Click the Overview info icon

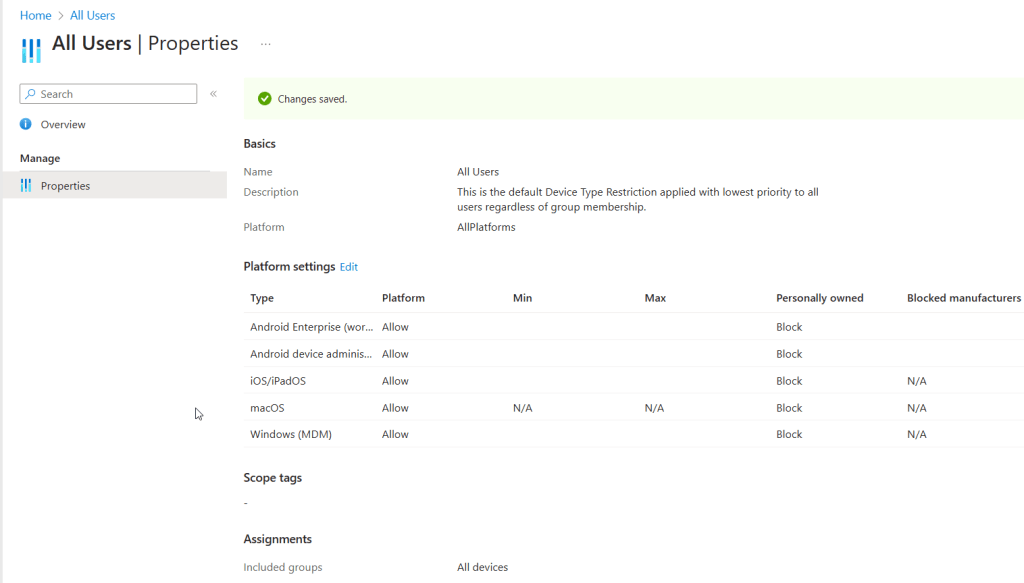point(26,124)
